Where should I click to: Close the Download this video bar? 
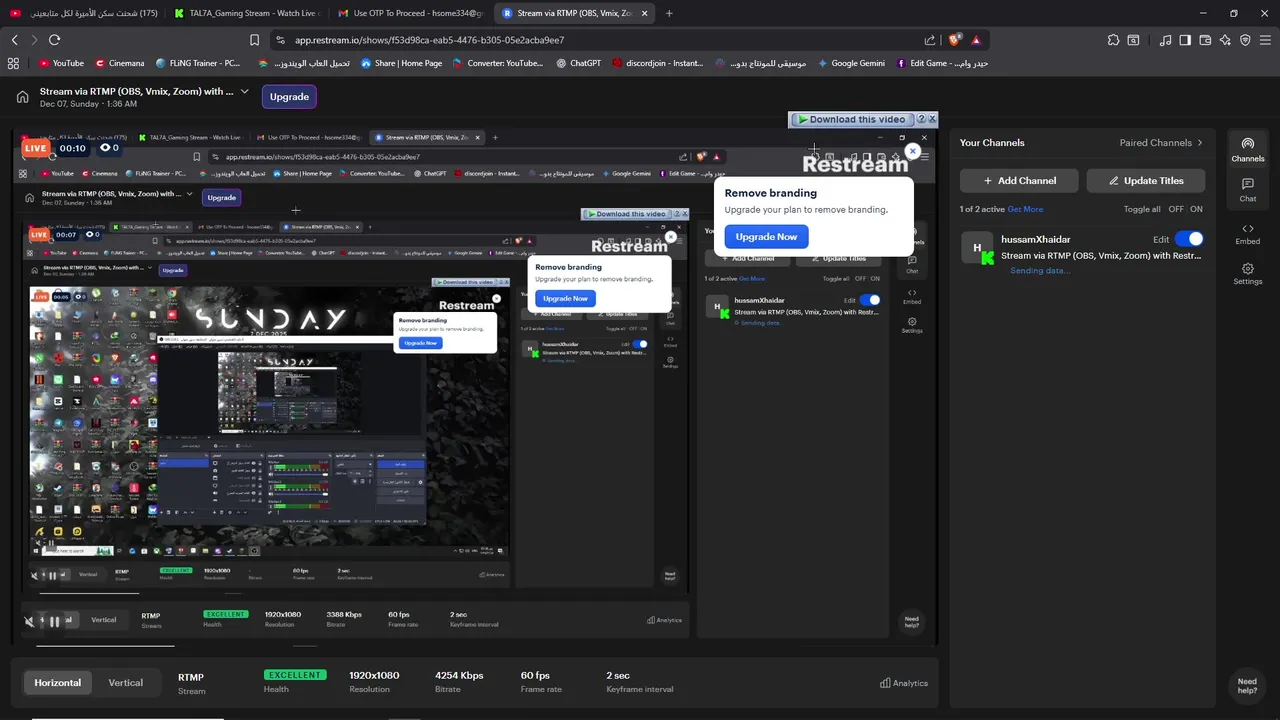(x=933, y=119)
